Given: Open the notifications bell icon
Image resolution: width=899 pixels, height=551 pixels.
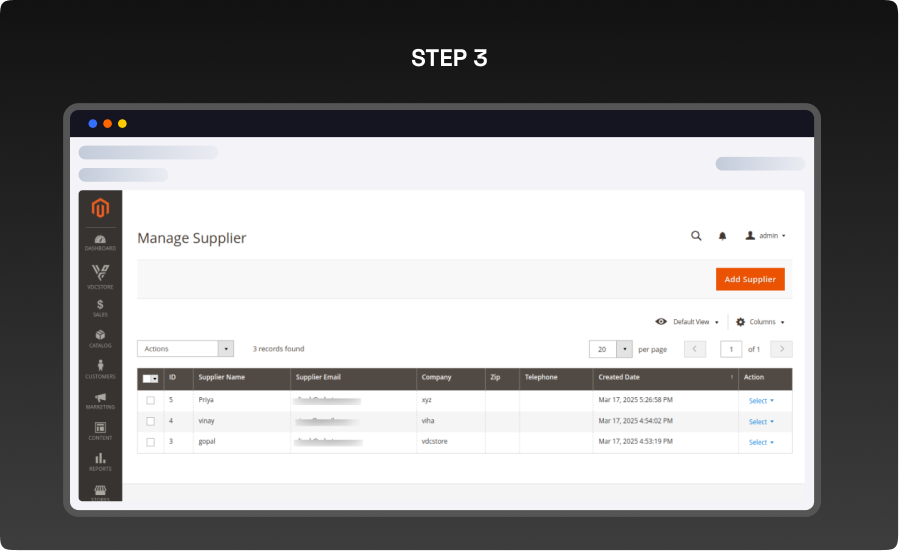Looking at the screenshot, I should click(x=722, y=236).
